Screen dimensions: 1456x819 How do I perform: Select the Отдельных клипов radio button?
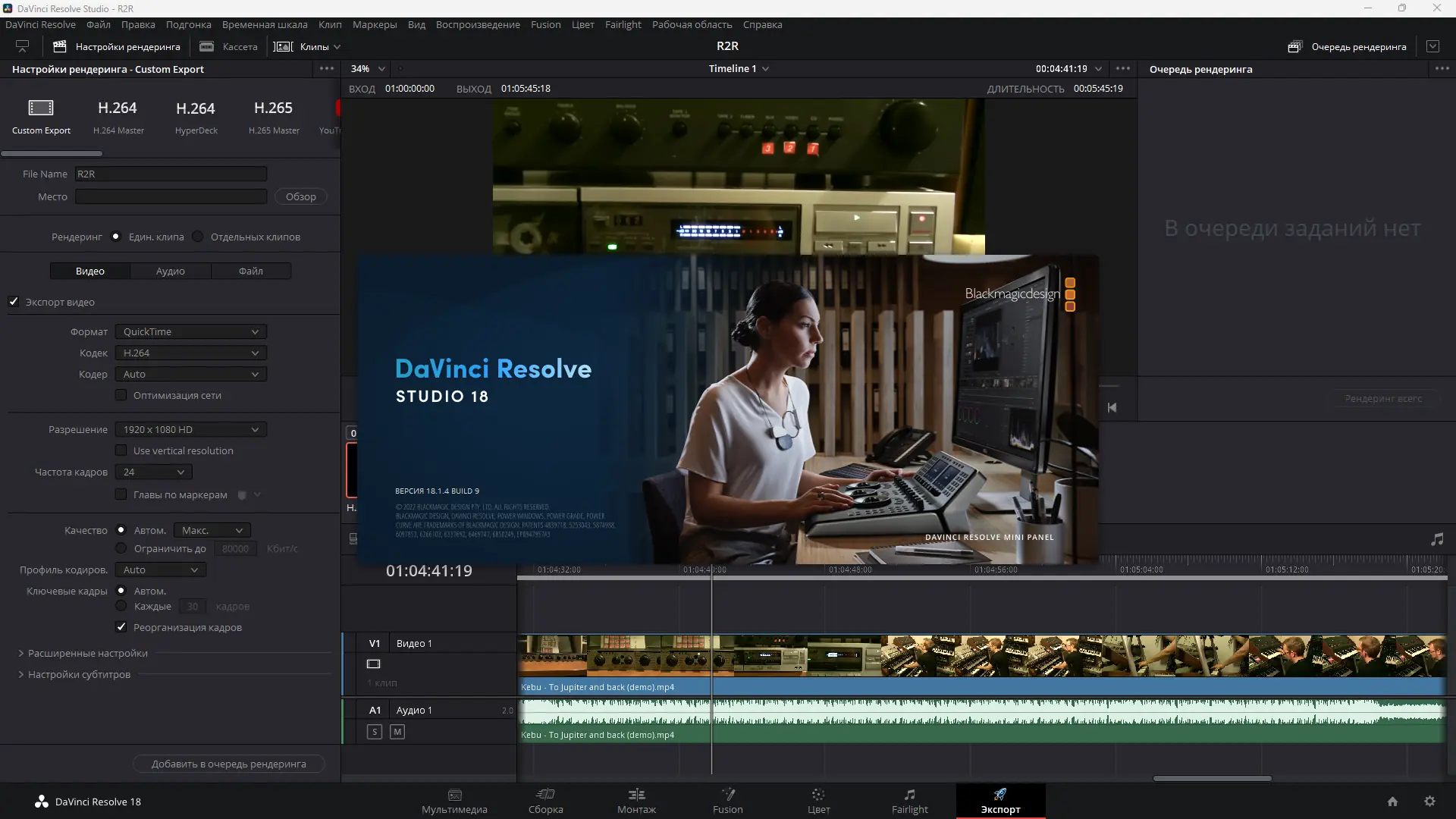(x=196, y=237)
